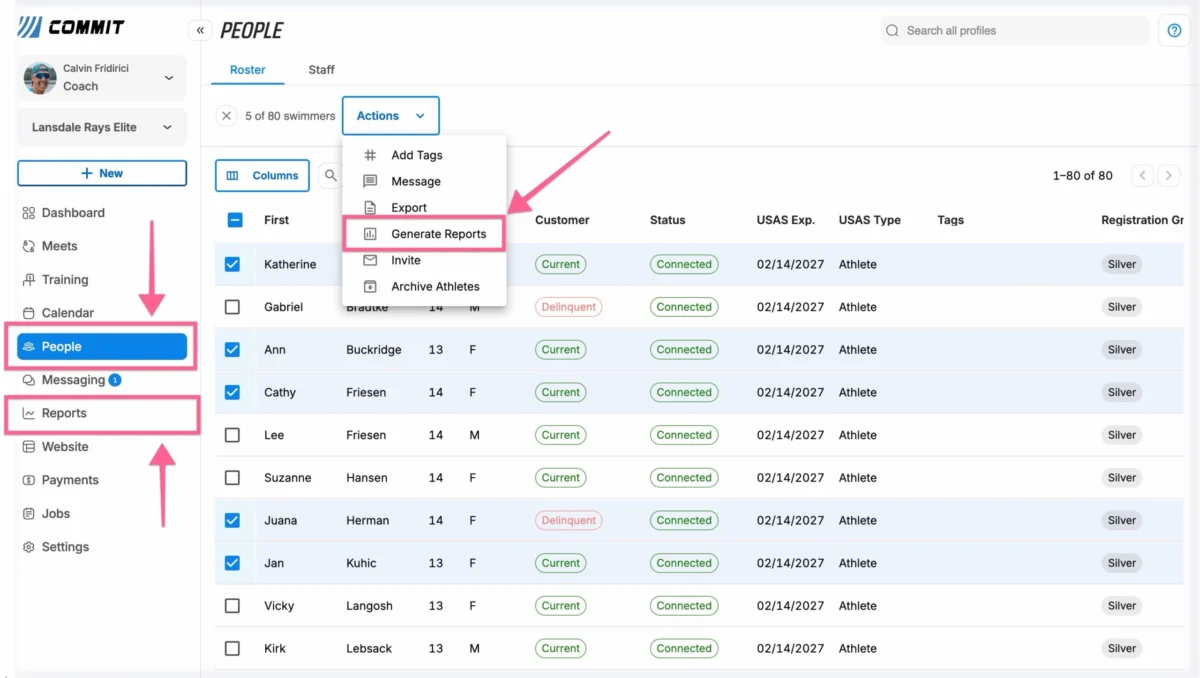Click the New button

point(102,173)
